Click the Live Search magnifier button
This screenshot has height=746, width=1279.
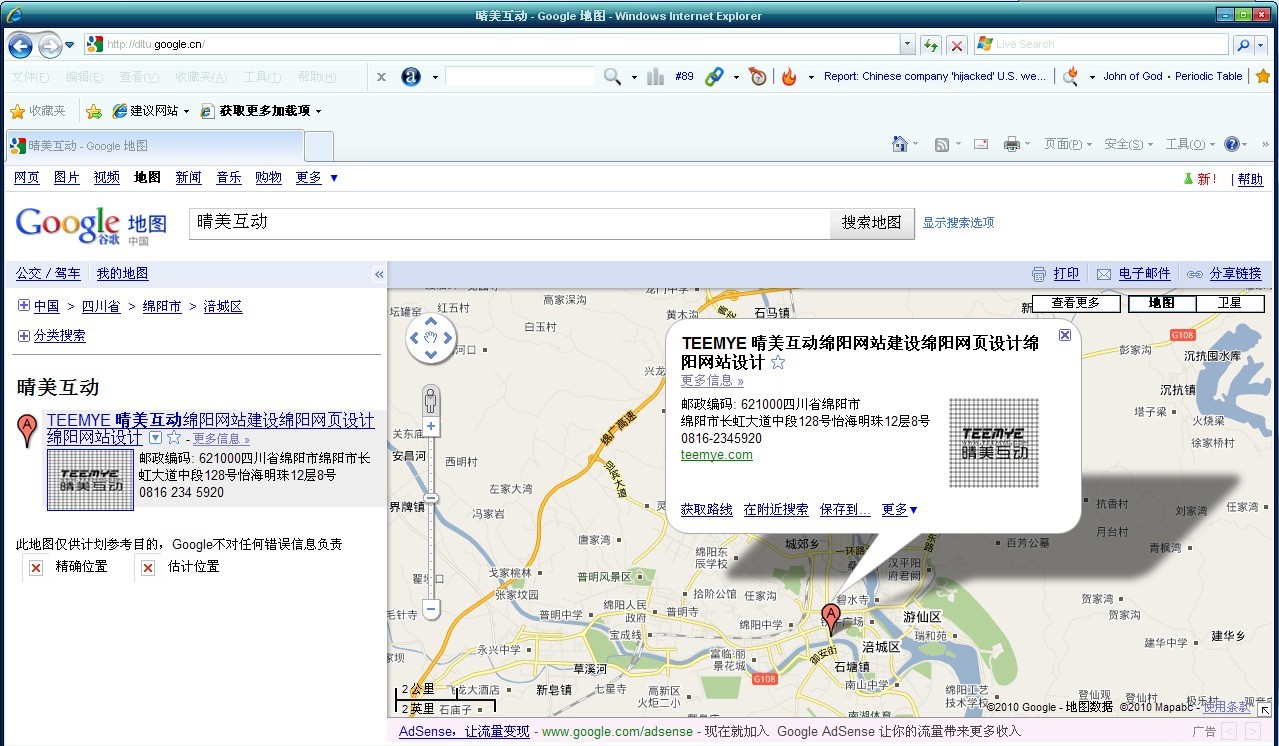coord(1242,44)
